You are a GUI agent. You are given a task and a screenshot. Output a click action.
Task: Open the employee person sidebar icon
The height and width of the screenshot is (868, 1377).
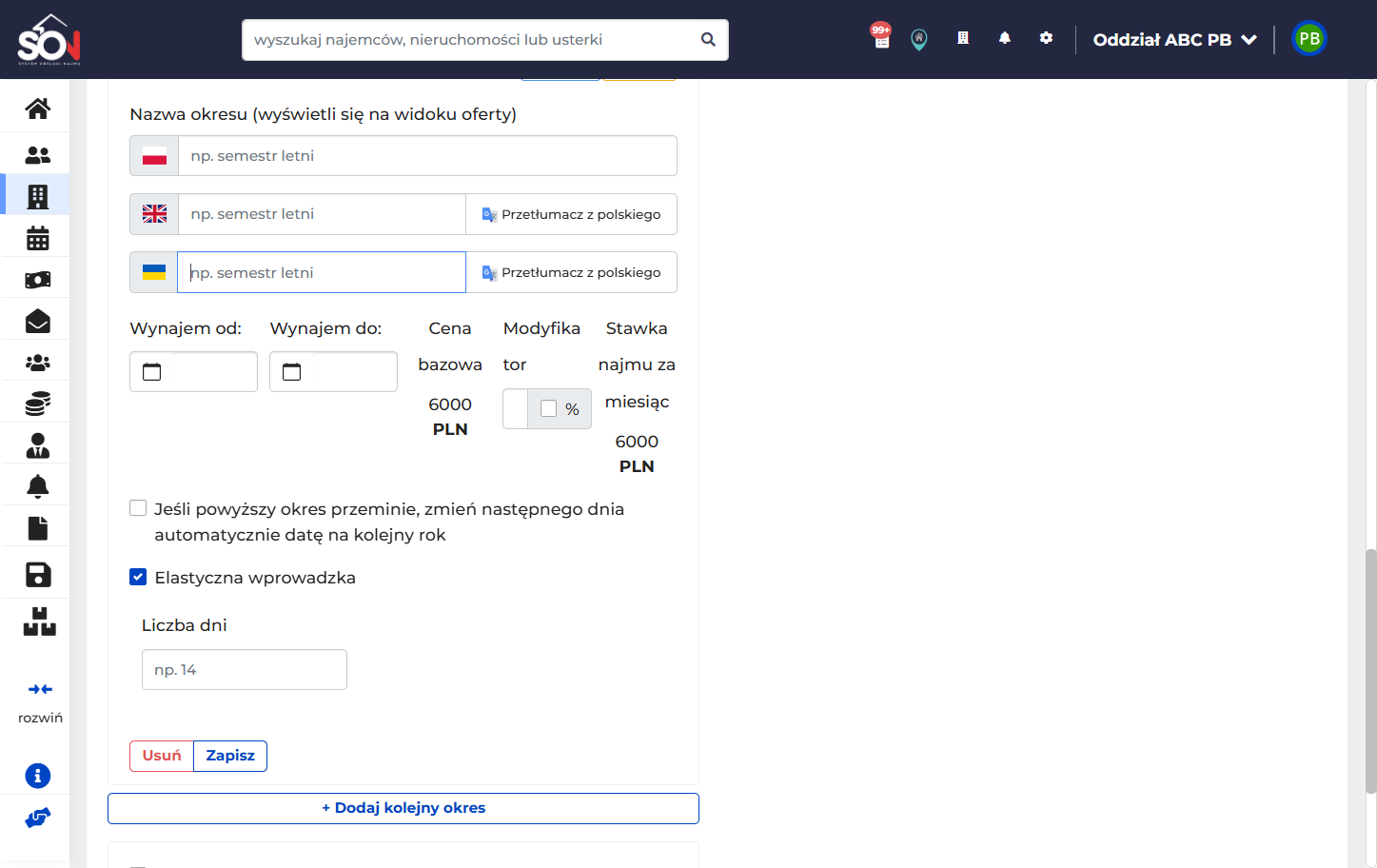click(x=38, y=445)
